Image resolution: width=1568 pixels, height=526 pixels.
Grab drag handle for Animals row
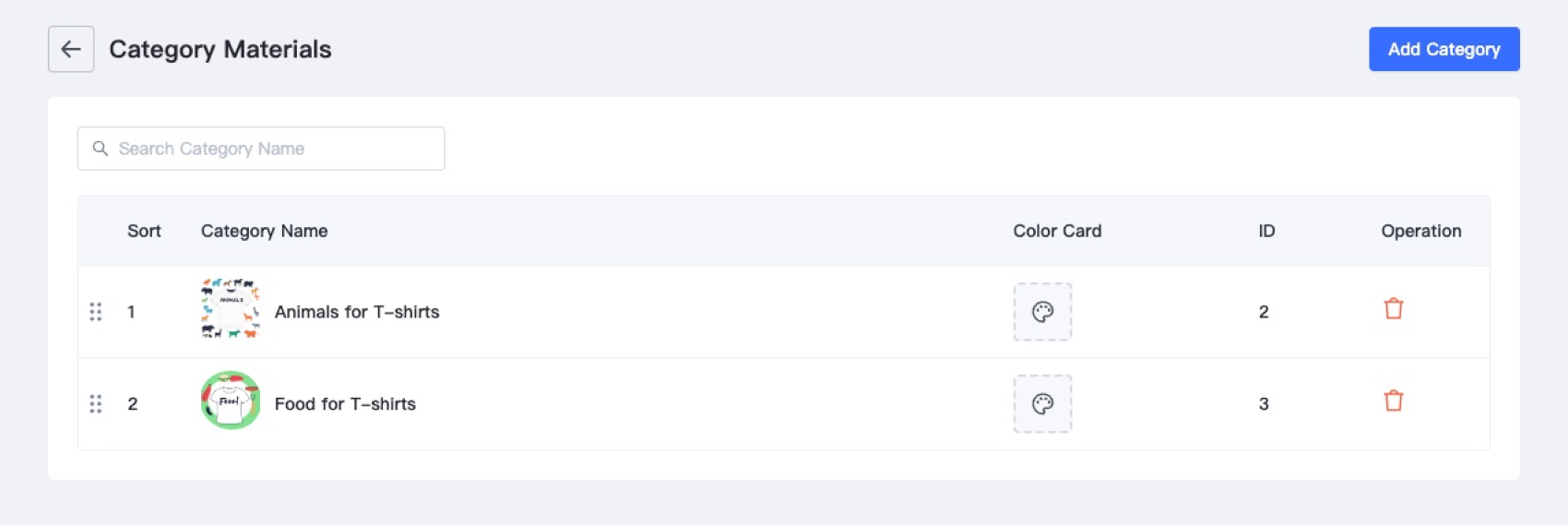tap(96, 312)
